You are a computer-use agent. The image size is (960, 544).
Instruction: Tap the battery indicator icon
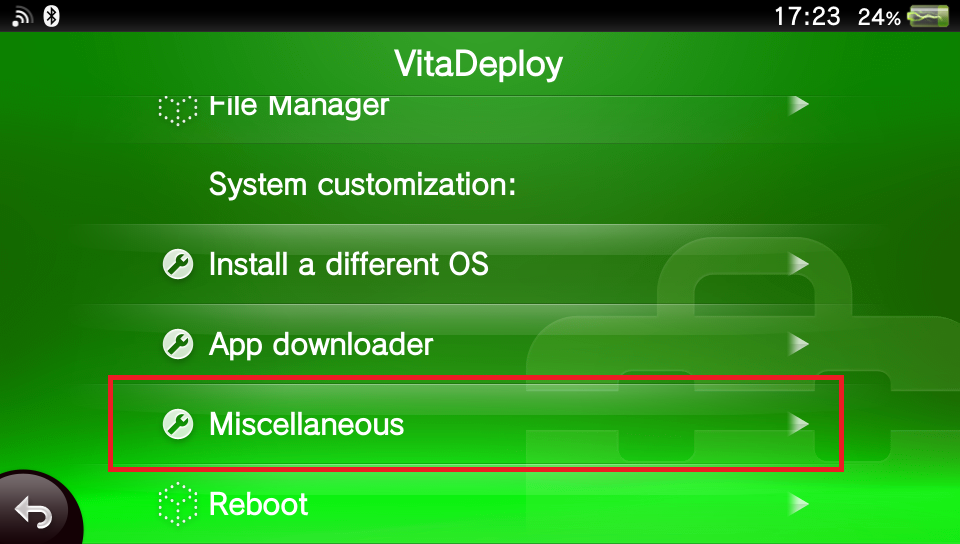tap(928, 16)
